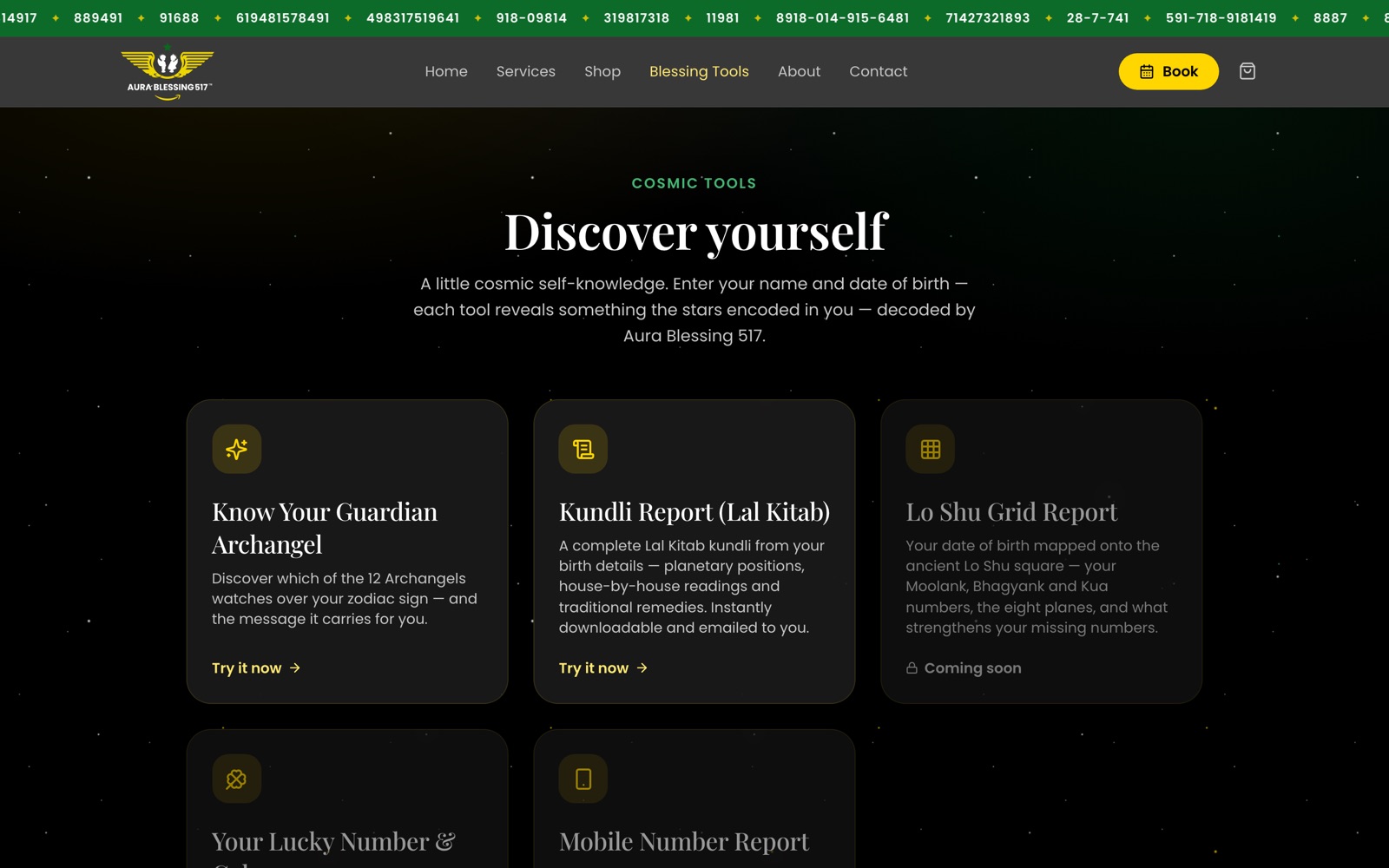Click ticker number 319817318

(x=636, y=17)
